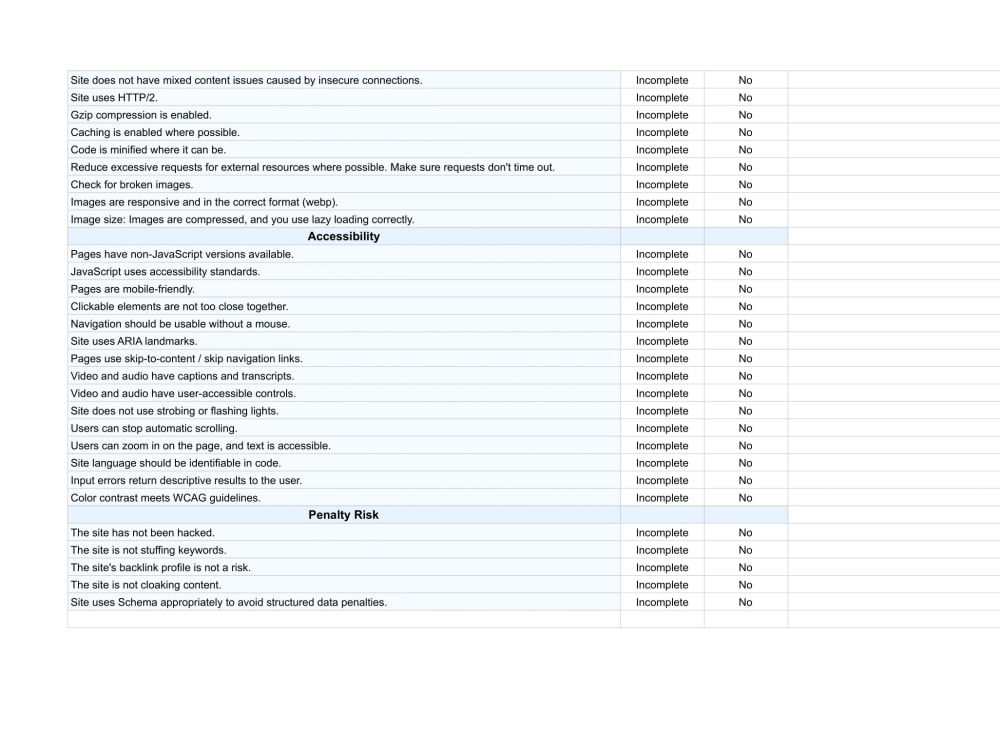
Task: Click 'Check for broken images.' cell
Action: [344, 184]
